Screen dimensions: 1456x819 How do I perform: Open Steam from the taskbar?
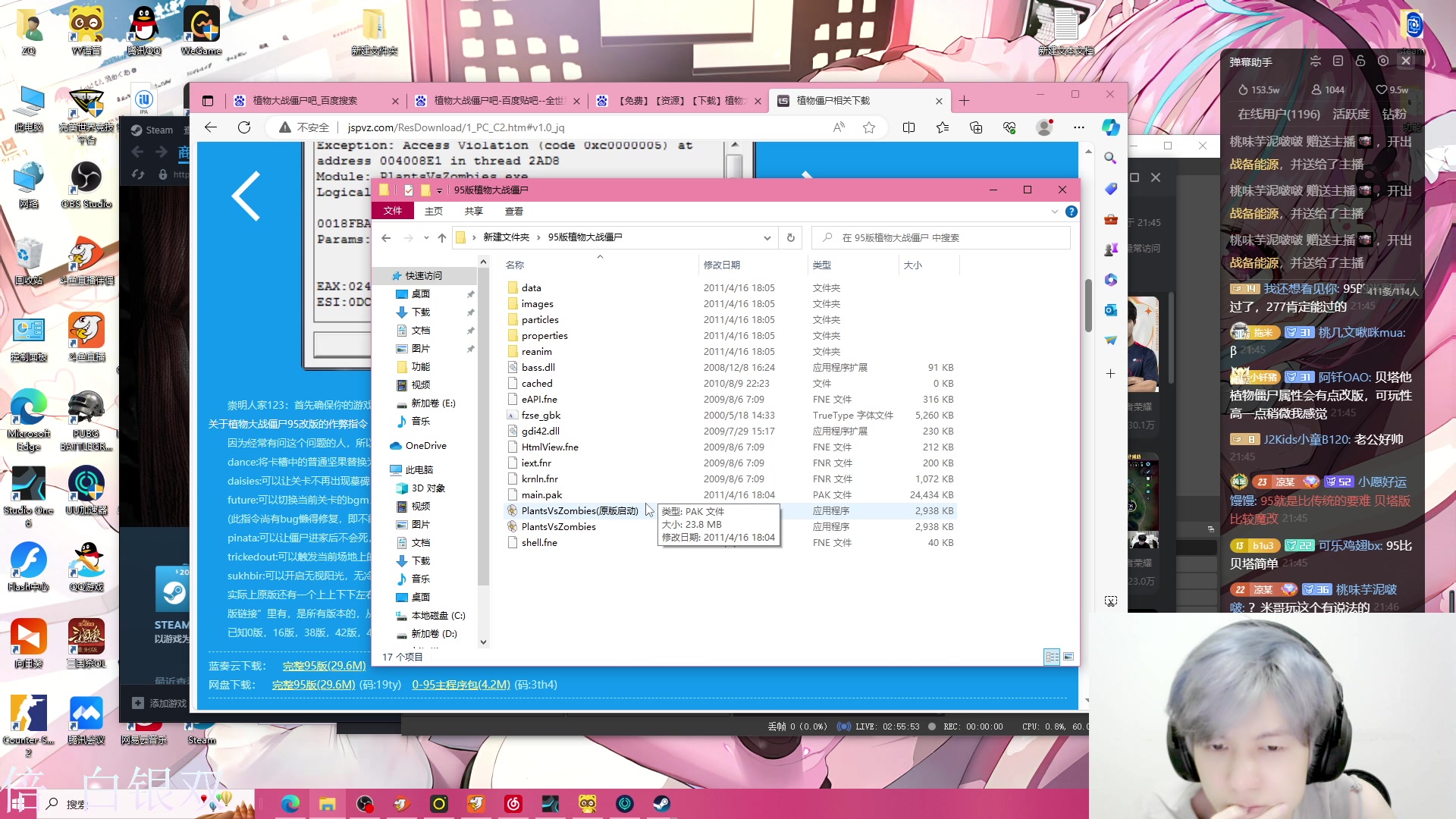click(x=661, y=804)
